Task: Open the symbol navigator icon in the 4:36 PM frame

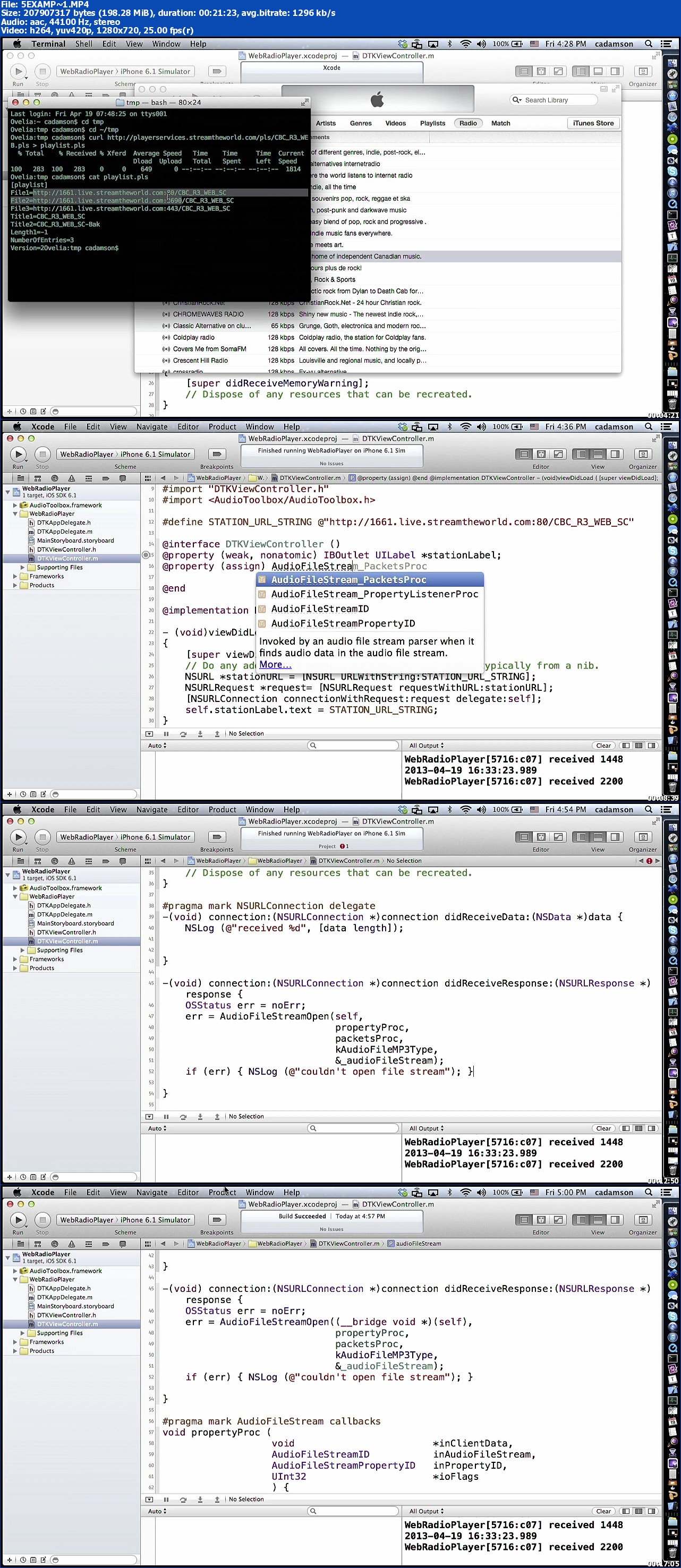Action: pyautogui.click(x=38, y=478)
